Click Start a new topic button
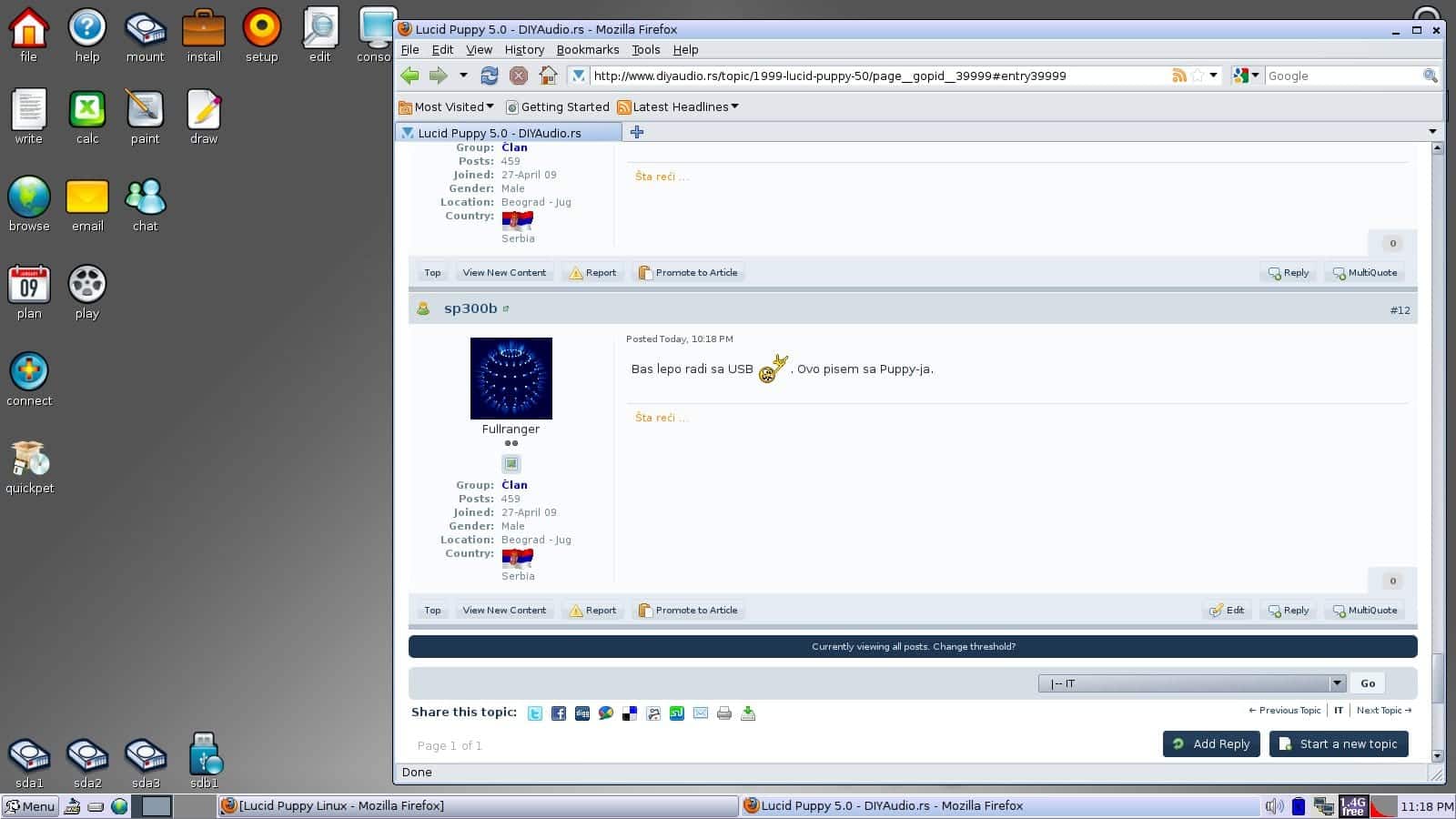 1339,744
